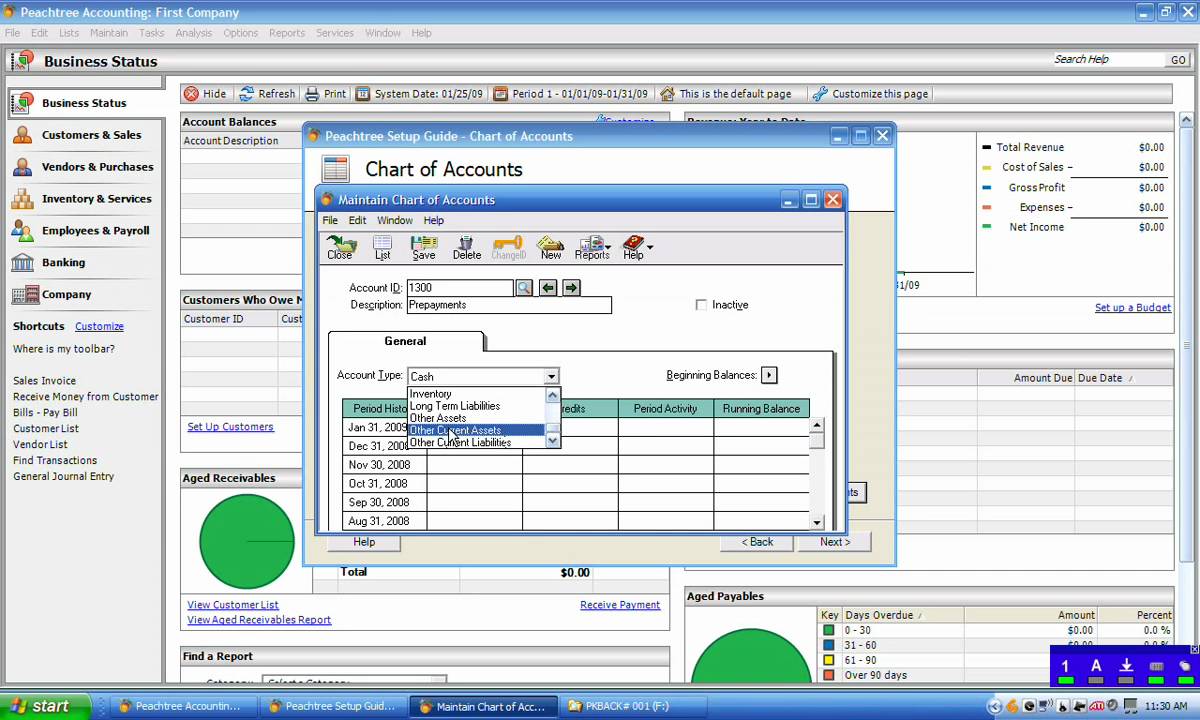Image resolution: width=1200 pixels, height=720 pixels.
Task: Switch to PKBACK# 001 (F:) taskbar button
Action: click(x=633, y=706)
